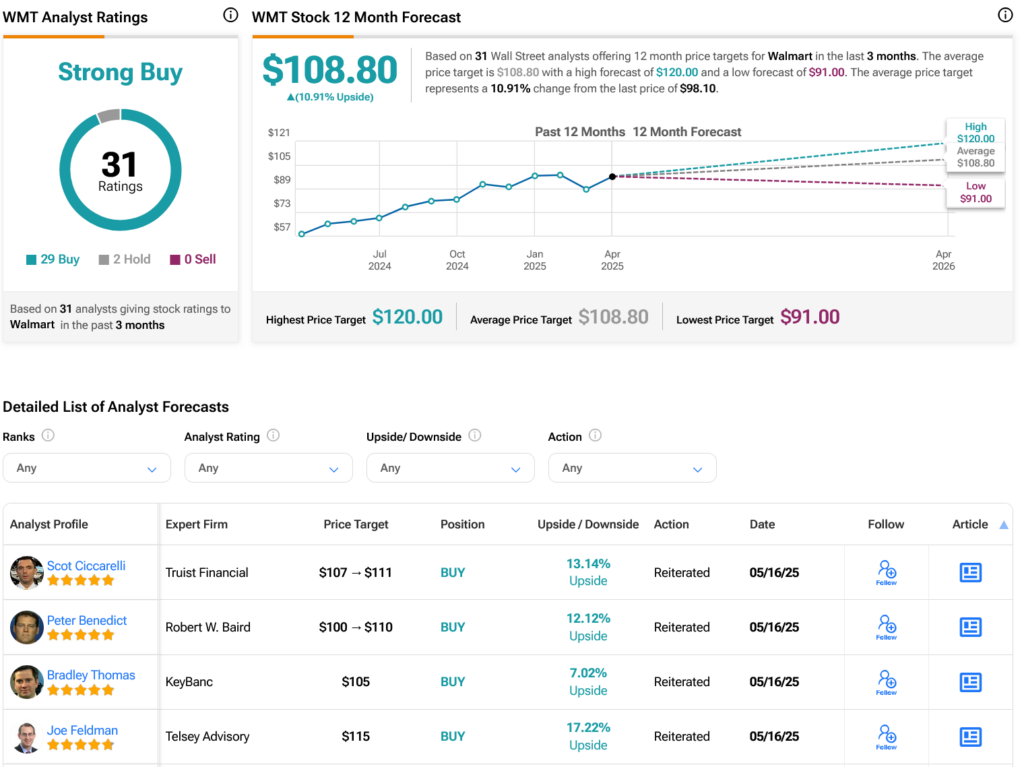Click the "$107 → $111" price target cell
This screenshot has height=767, width=1024.
(x=355, y=572)
